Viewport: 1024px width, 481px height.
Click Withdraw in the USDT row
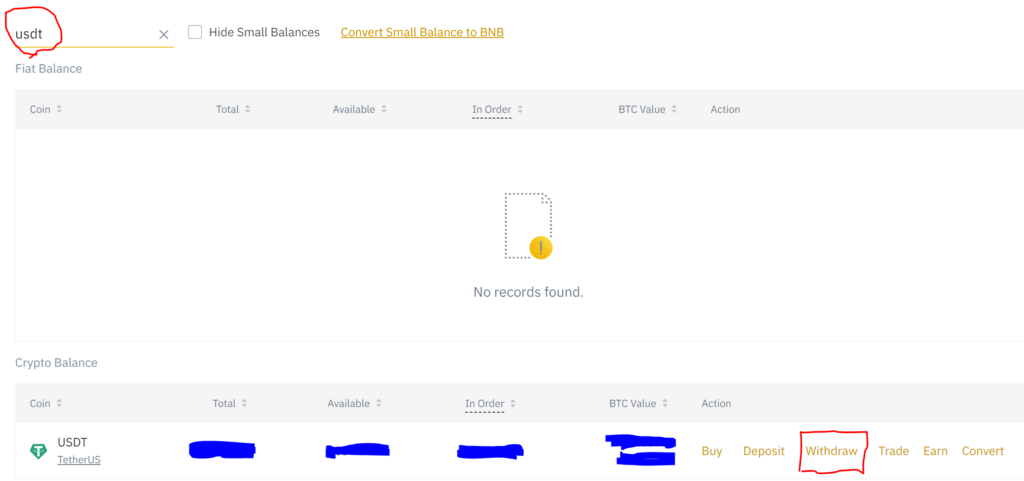831,451
